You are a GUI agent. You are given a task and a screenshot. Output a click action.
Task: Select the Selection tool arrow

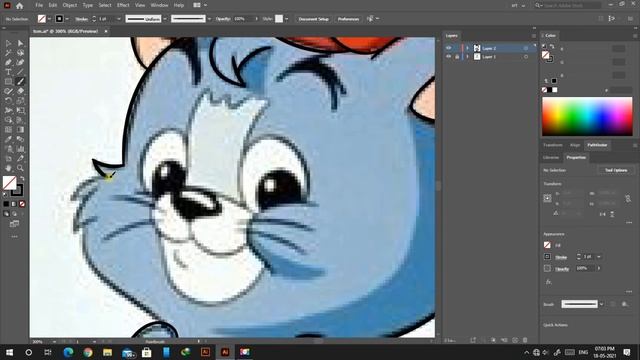[8, 43]
